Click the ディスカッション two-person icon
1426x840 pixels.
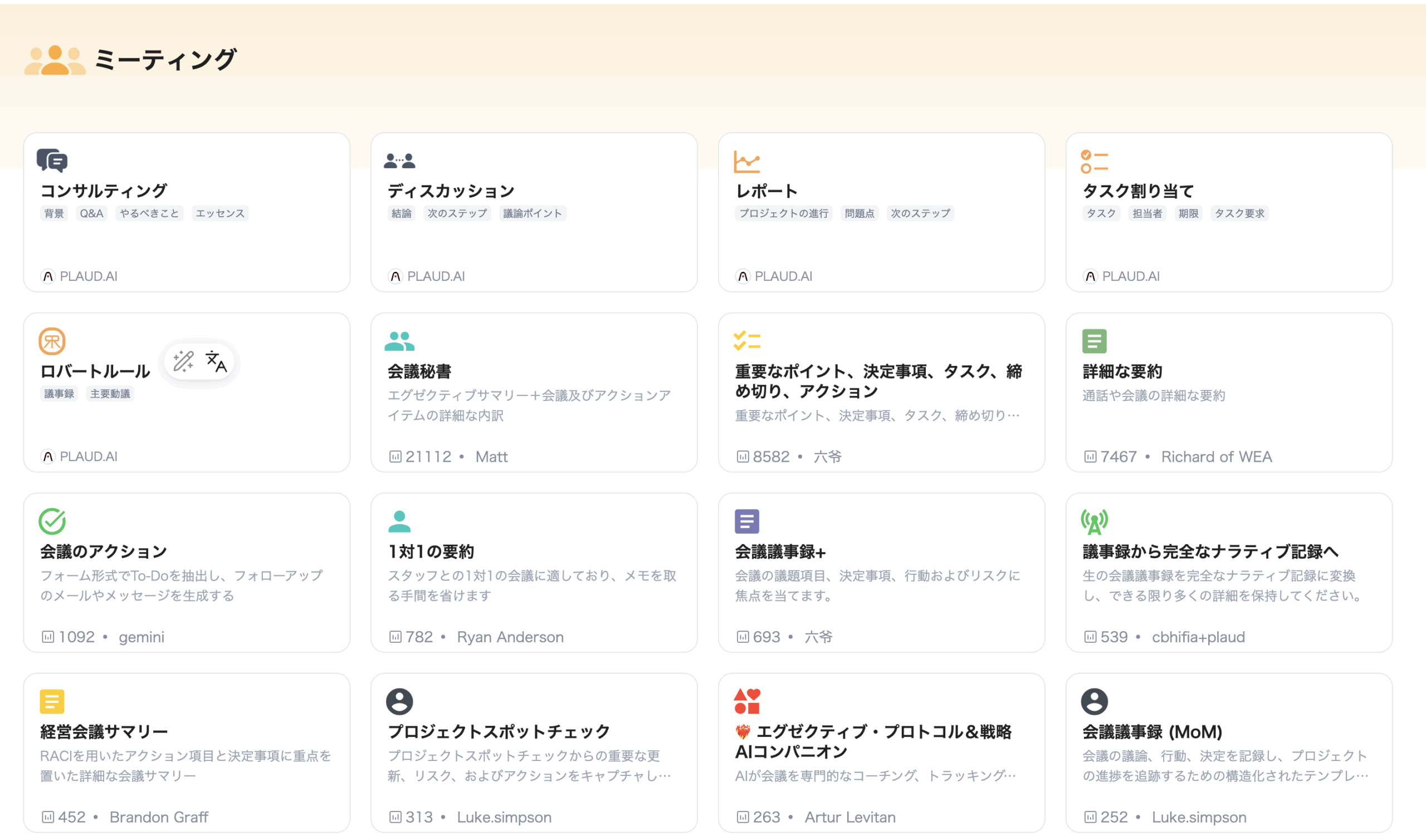tap(399, 162)
